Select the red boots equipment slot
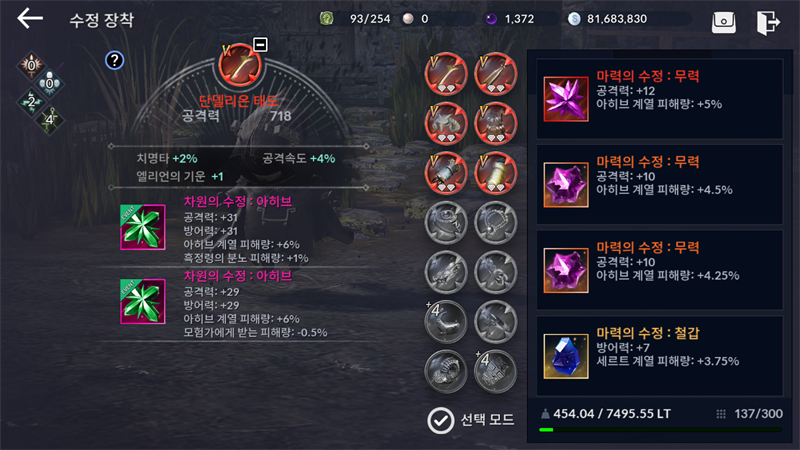Viewport: 800px width, 450px height. point(495,173)
